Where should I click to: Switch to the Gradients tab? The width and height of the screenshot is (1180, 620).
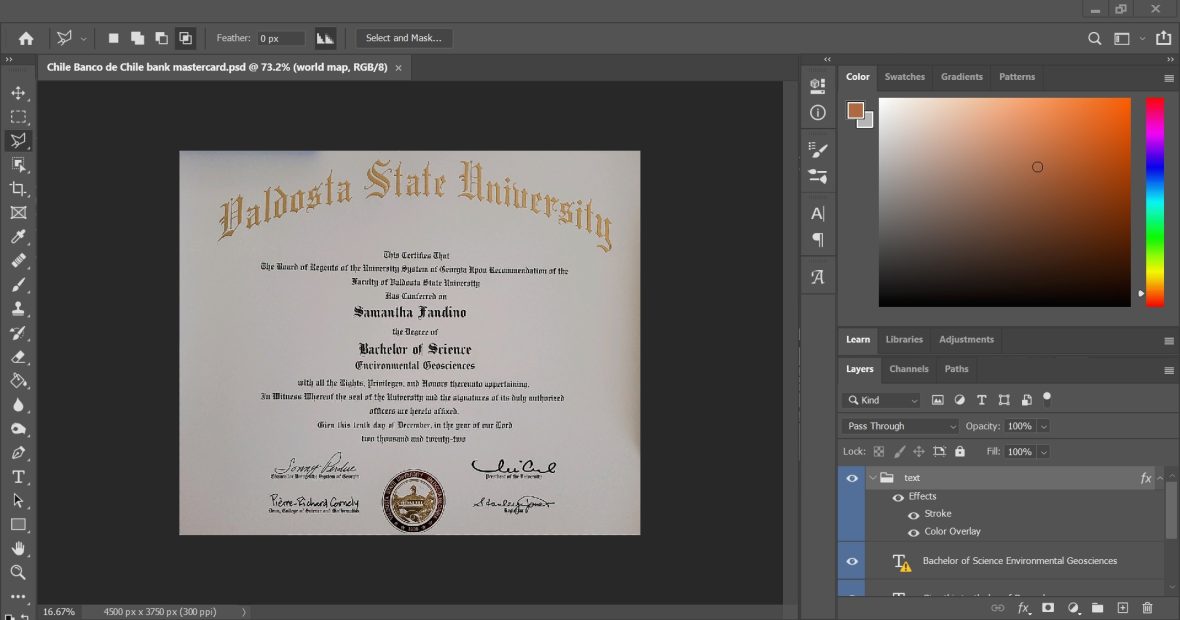click(962, 77)
